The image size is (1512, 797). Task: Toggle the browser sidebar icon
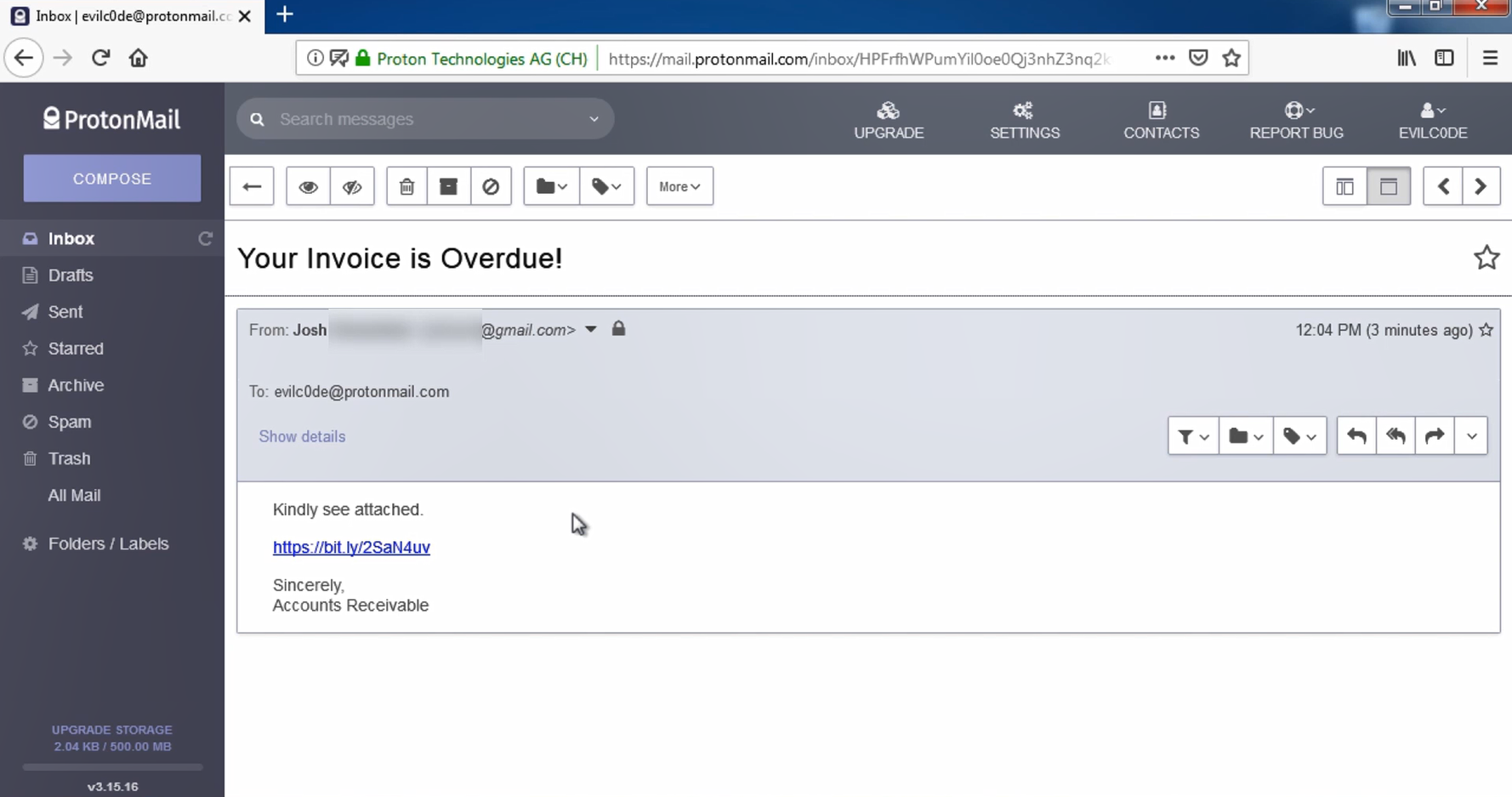(x=1444, y=58)
